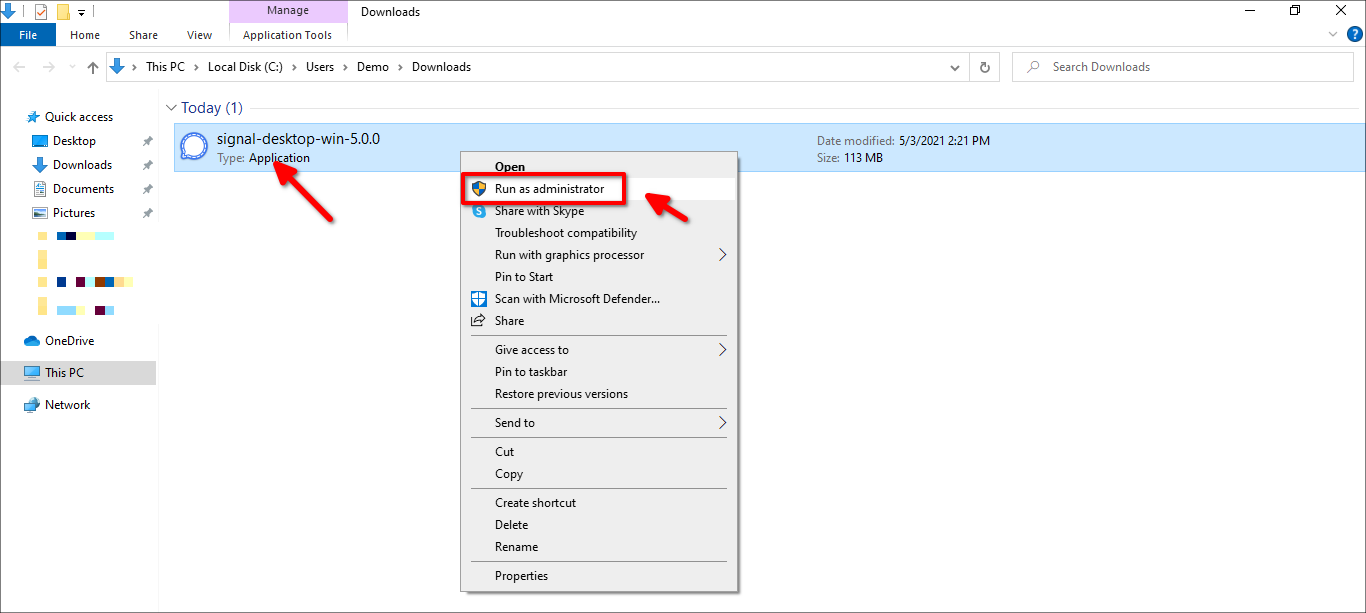Viewport: 1366px width, 613px height.
Task: Click the New folder quick access icon
Action: click(x=63, y=12)
